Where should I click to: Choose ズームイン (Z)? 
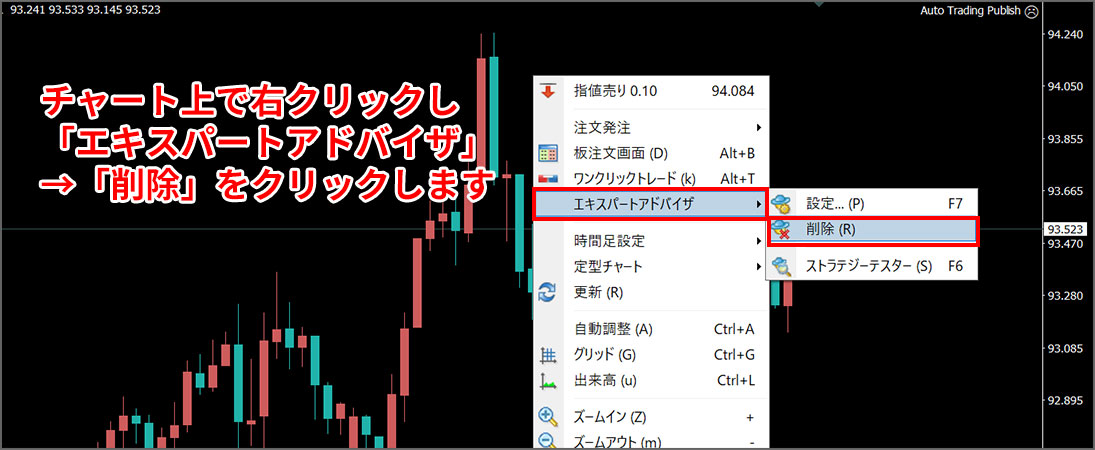(651, 417)
